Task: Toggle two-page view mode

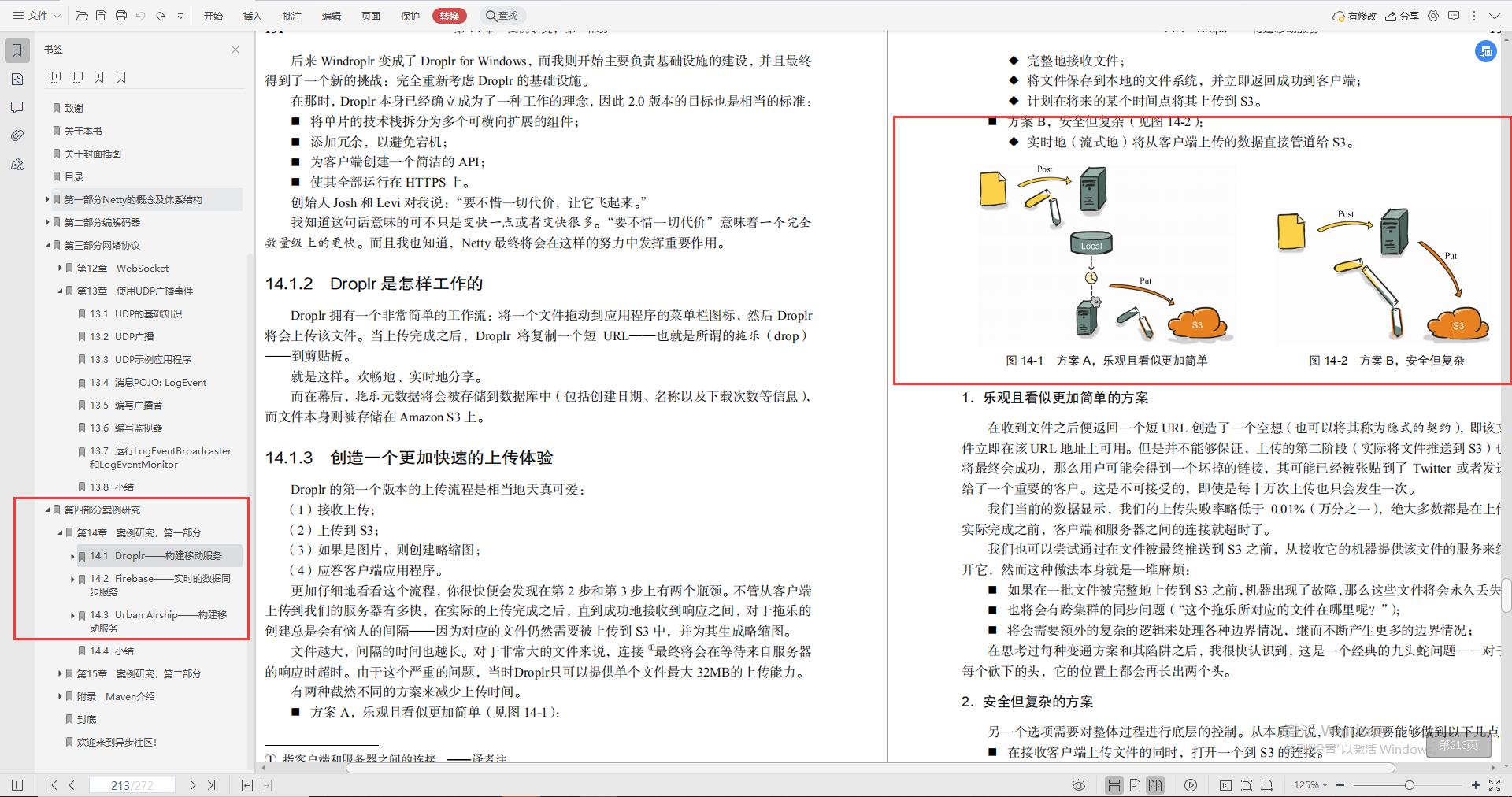Action: [1155, 785]
